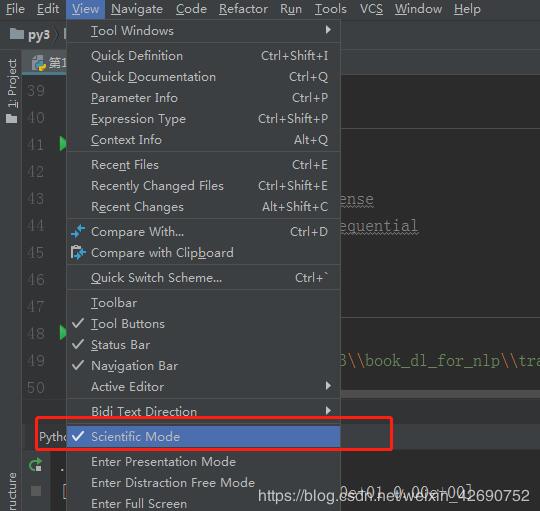Click the rerun icon in the bottom panel
540x511 pixels.
[35, 465]
